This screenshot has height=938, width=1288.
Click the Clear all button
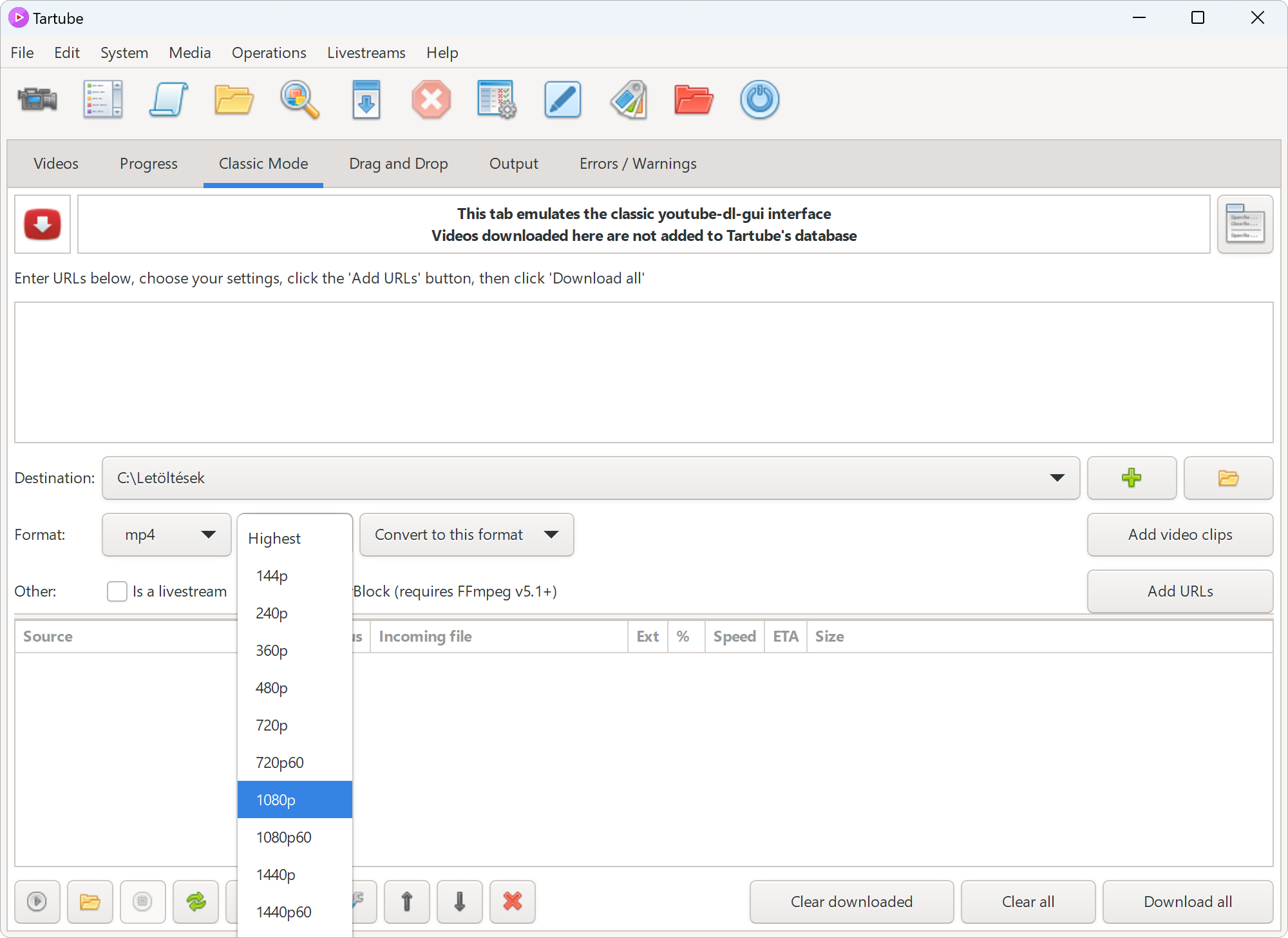tap(1028, 901)
